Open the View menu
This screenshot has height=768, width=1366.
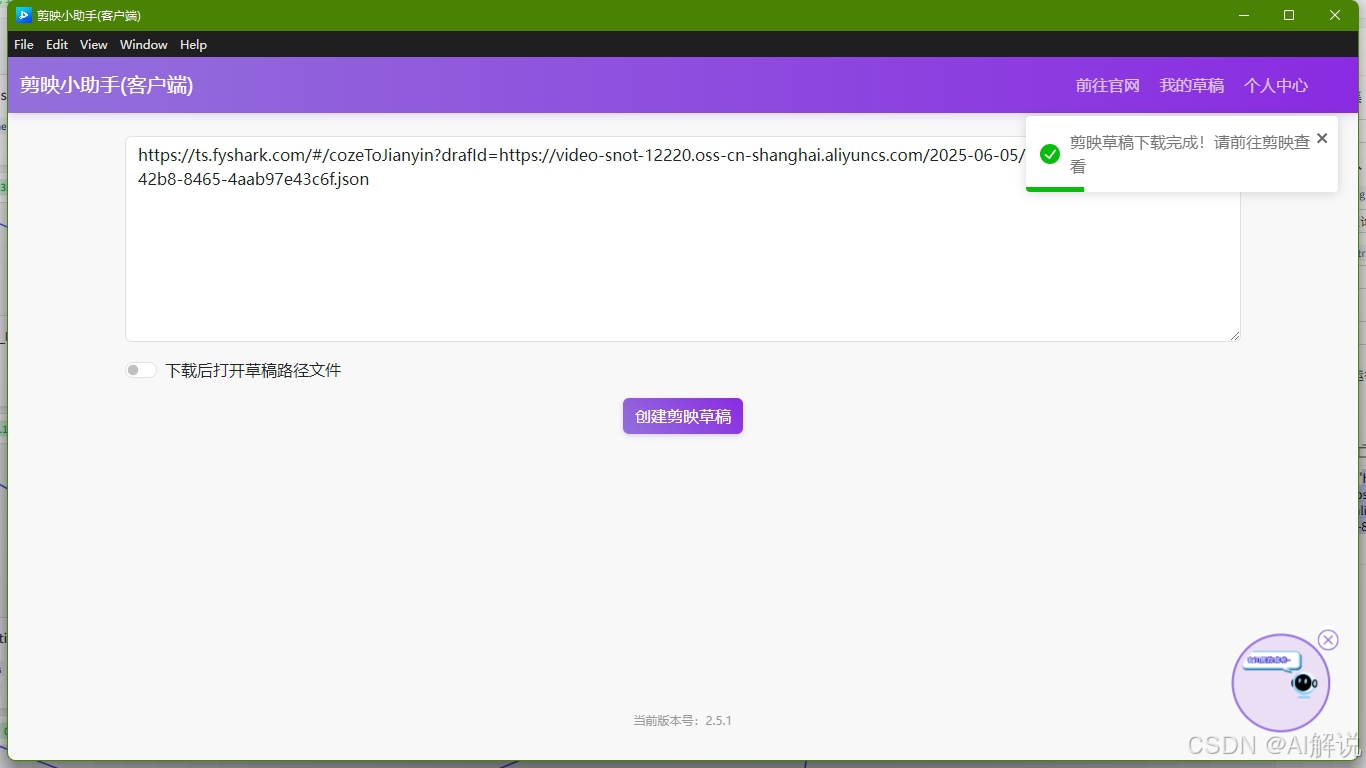pos(94,45)
